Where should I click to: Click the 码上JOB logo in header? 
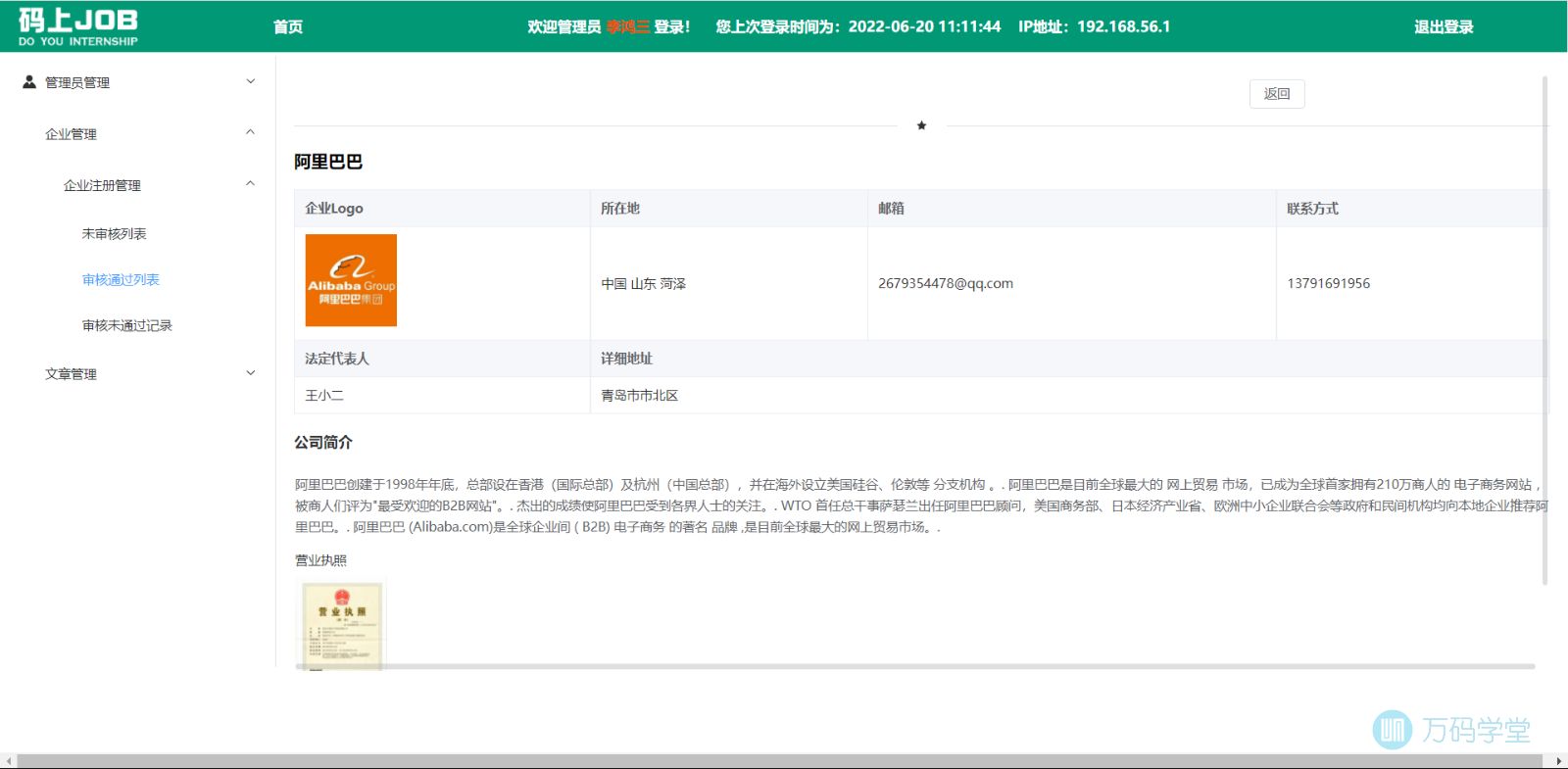coord(78,26)
